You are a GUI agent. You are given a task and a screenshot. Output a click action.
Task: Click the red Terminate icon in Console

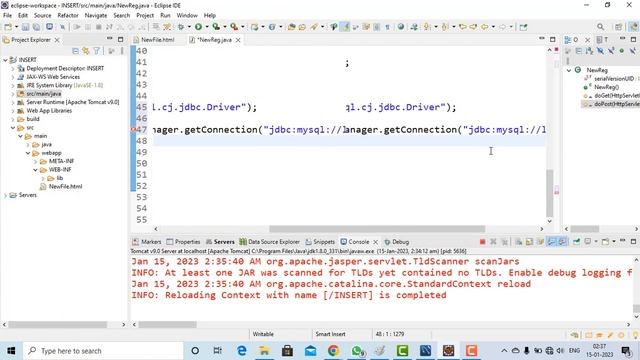[482, 242]
